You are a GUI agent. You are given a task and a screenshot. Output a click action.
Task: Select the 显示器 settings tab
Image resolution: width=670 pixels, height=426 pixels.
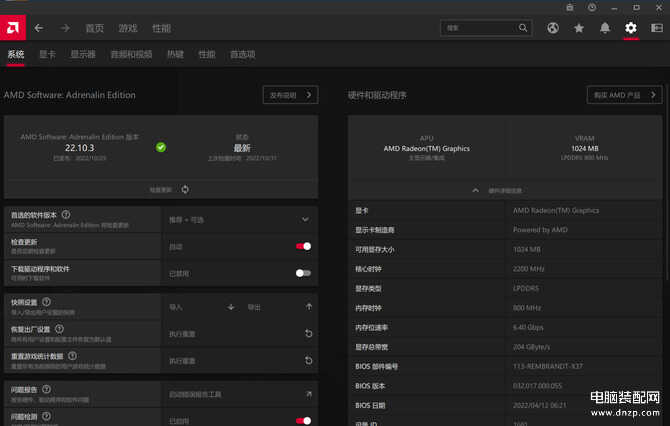[83, 54]
